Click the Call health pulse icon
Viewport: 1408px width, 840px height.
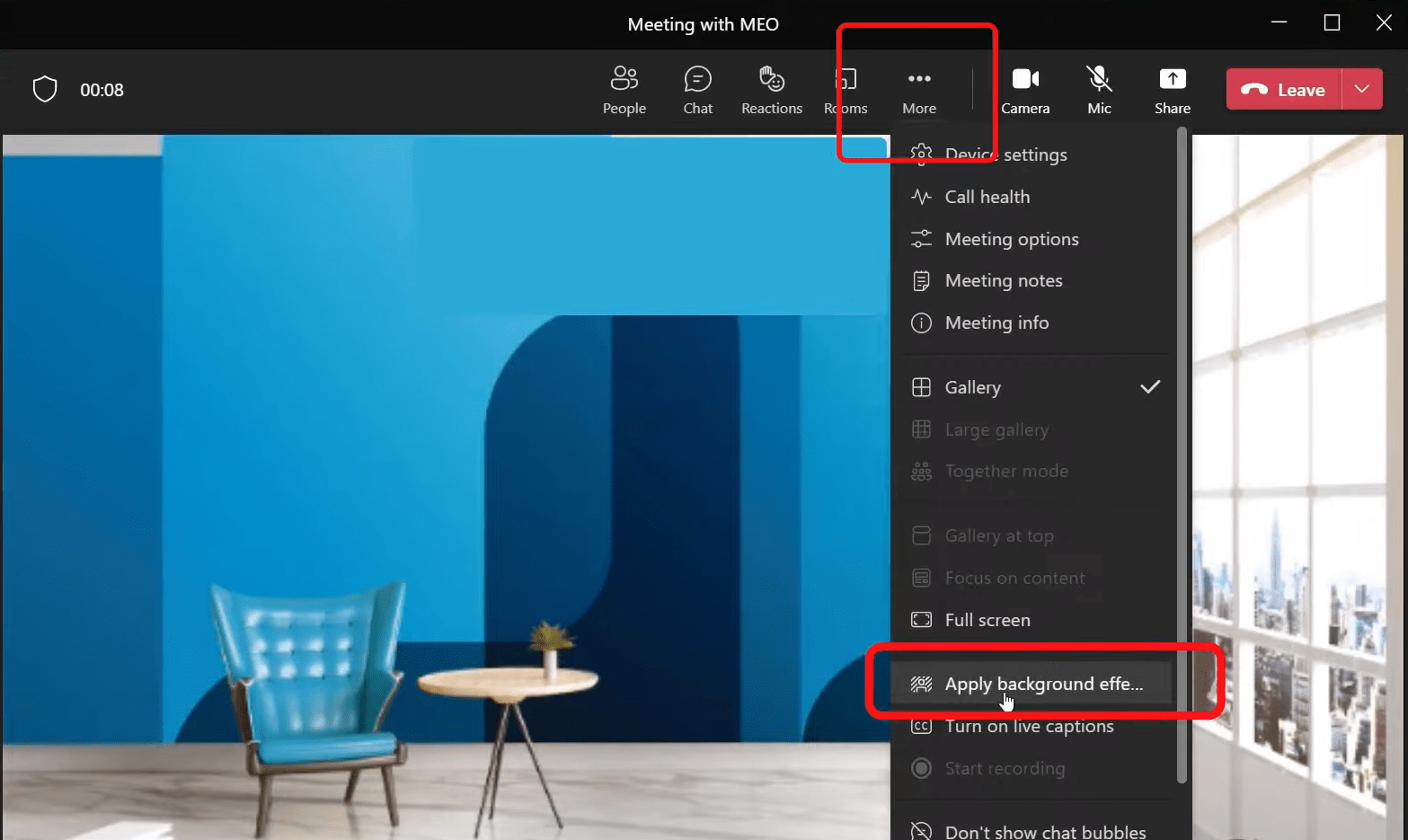[921, 197]
